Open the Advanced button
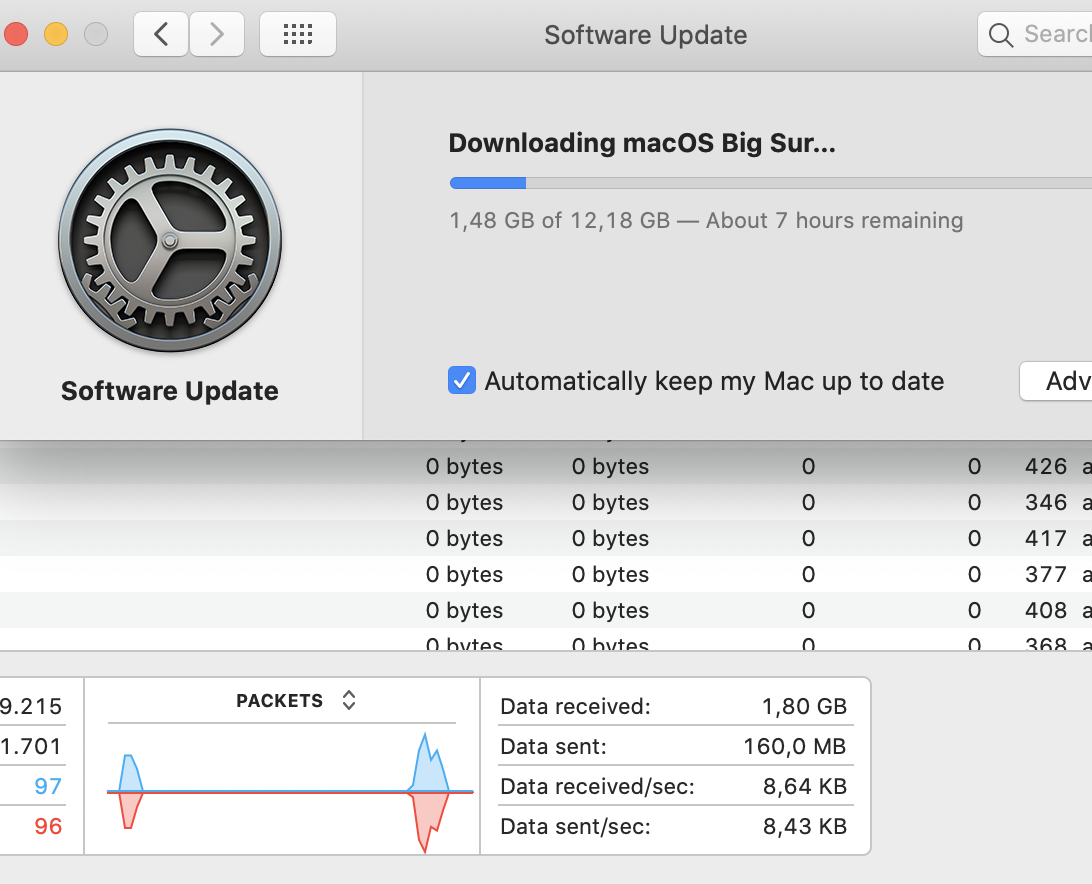 click(1056, 381)
